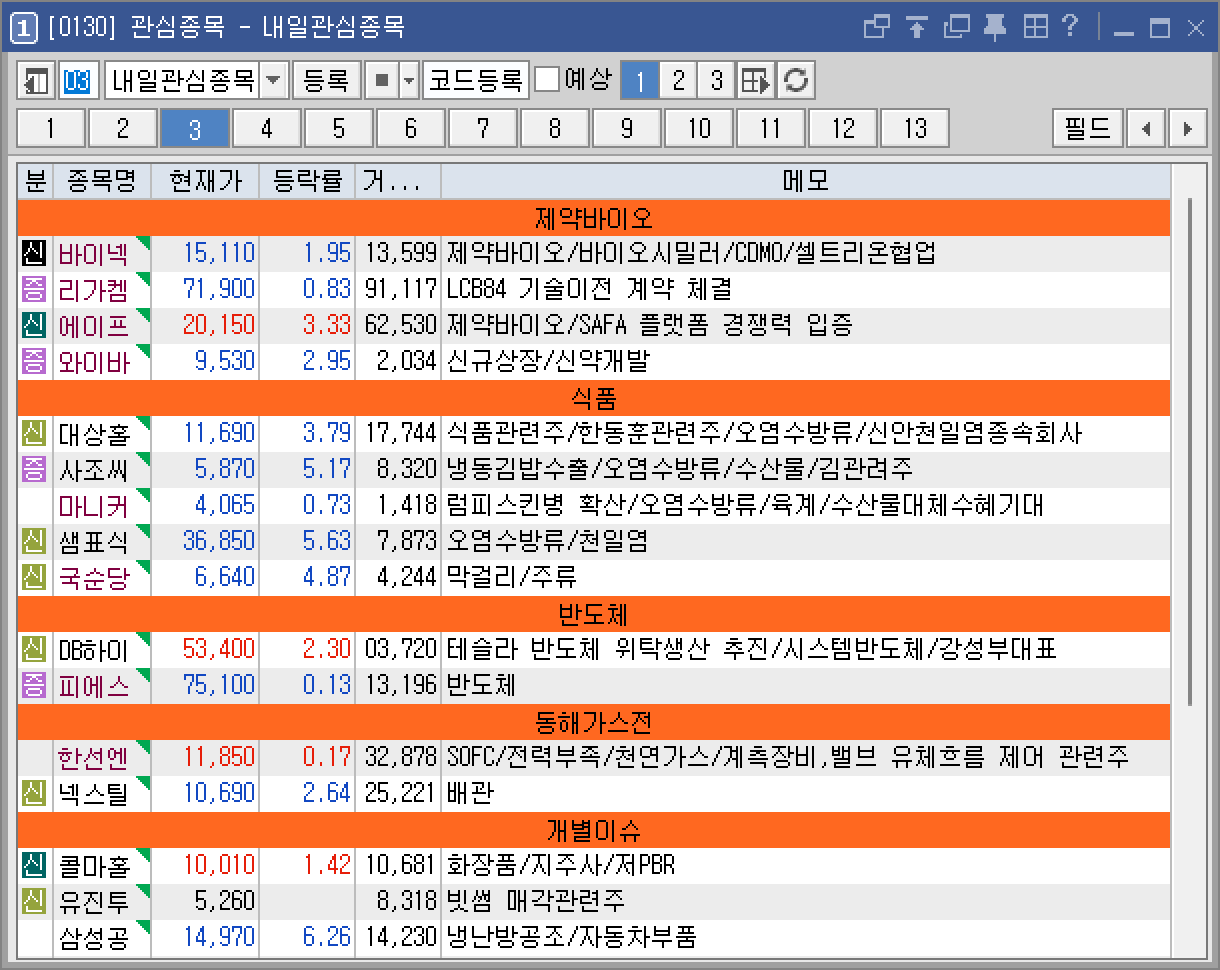
Task: Click the 증 badge on 리가켐 row
Action: 34,289
